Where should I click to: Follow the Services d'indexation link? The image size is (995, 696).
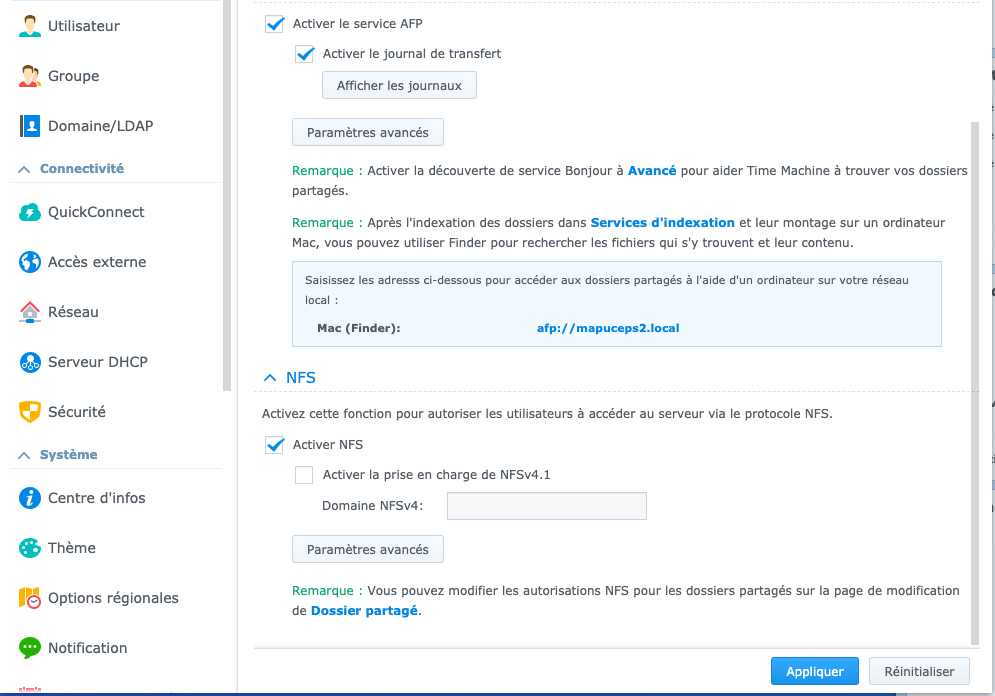tap(662, 223)
